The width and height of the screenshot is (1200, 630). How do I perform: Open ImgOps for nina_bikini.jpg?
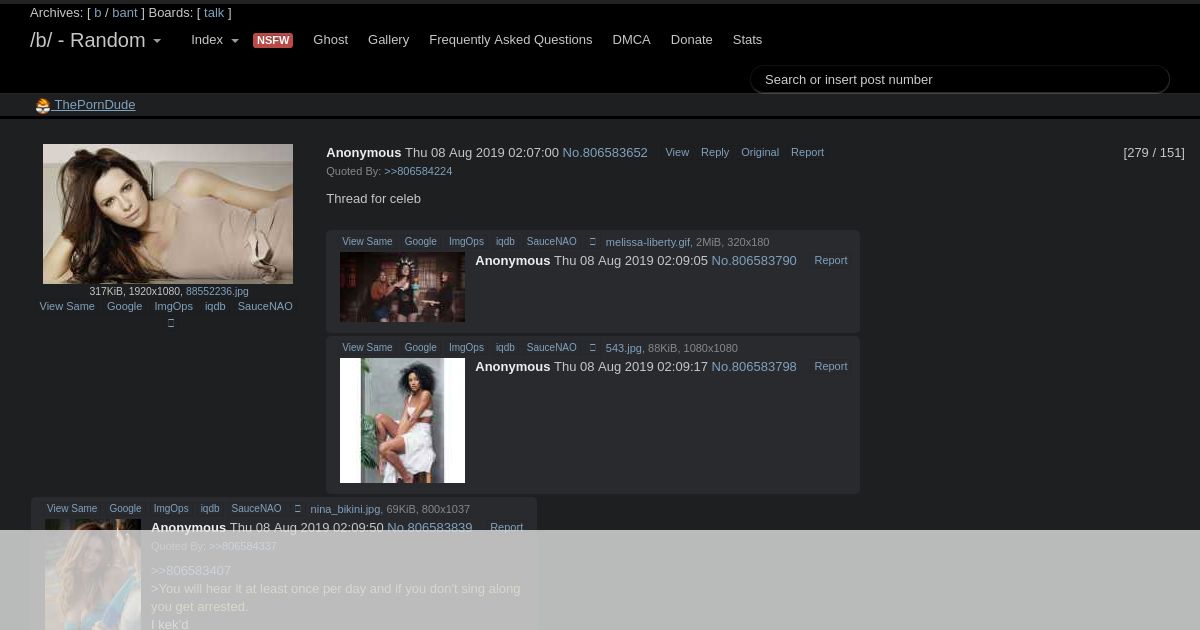click(x=171, y=509)
